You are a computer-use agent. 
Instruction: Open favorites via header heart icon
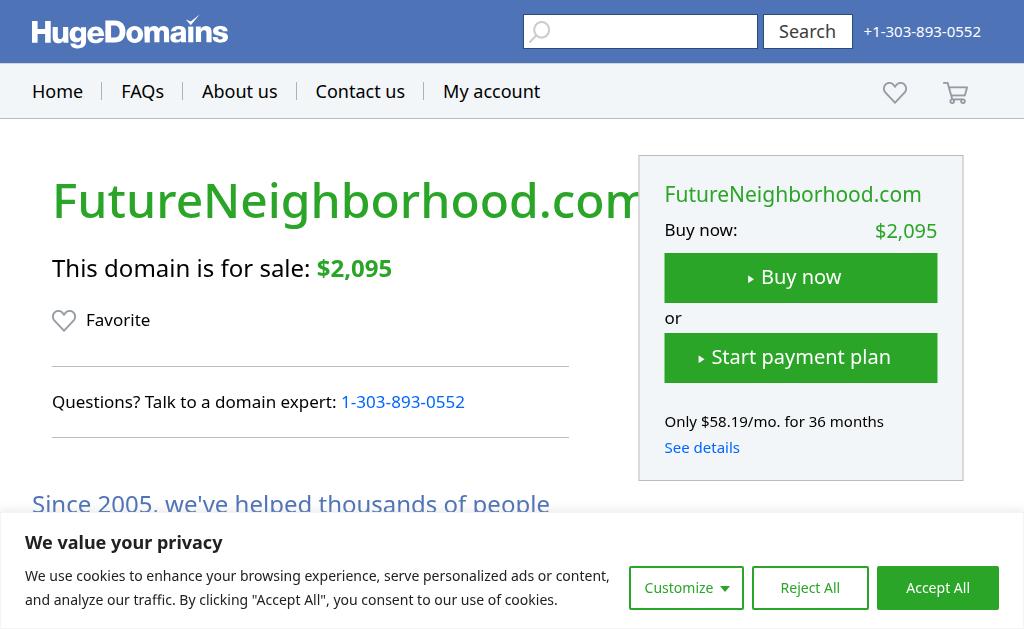click(x=895, y=92)
